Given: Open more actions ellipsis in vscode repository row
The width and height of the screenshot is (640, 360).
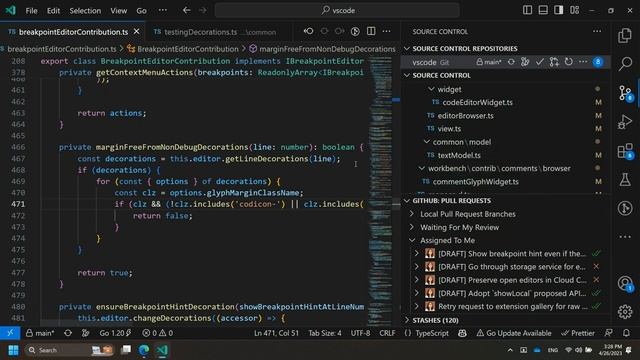Looking at the screenshot, I should pyautogui.click(x=583, y=62).
